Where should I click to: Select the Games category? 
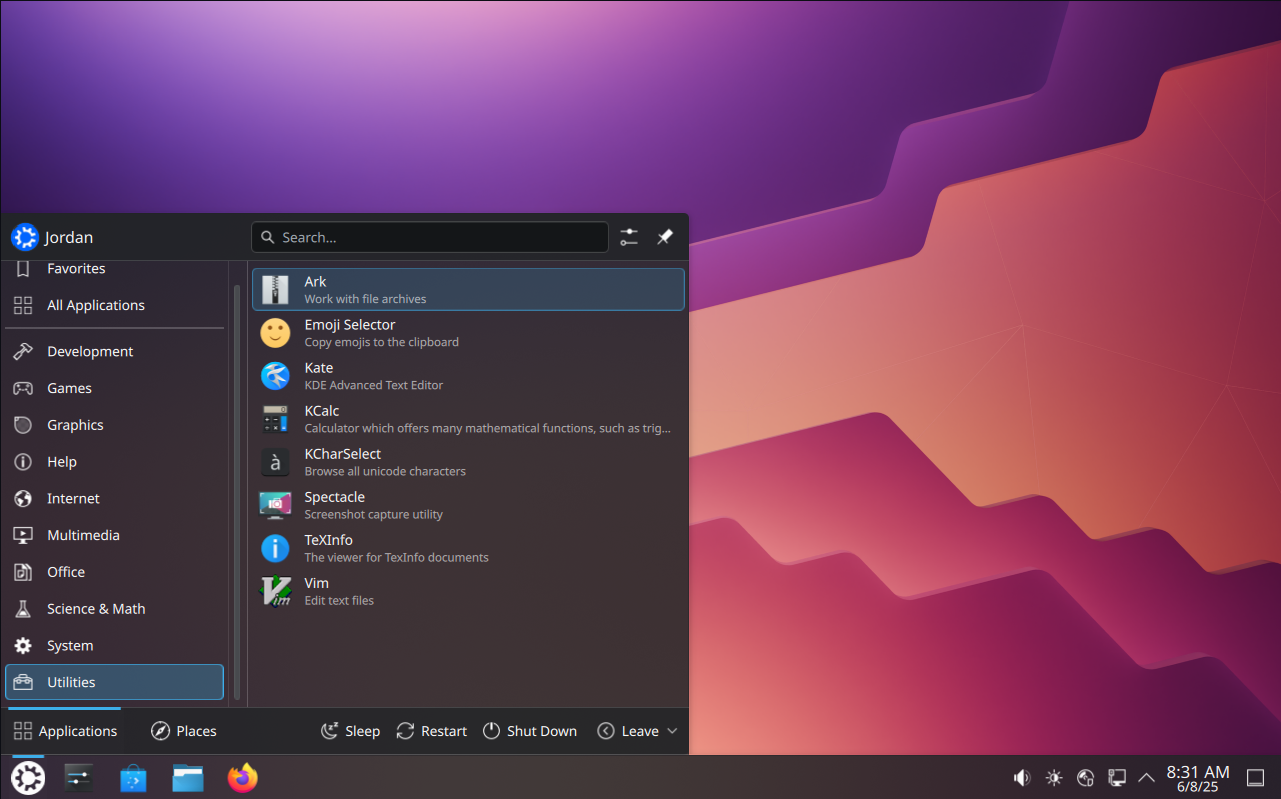(x=114, y=388)
